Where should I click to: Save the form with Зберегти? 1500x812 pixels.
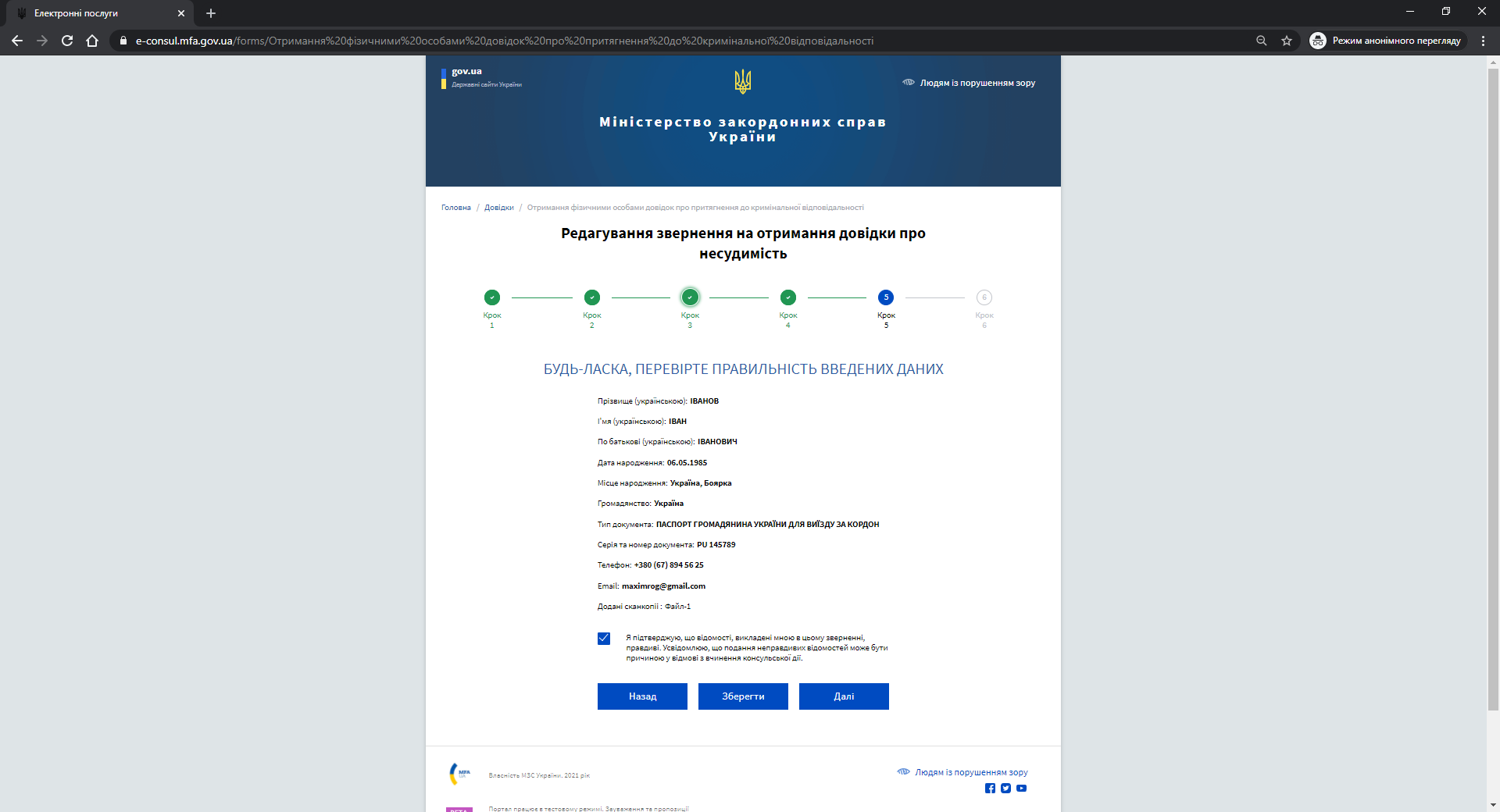point(743,696)
